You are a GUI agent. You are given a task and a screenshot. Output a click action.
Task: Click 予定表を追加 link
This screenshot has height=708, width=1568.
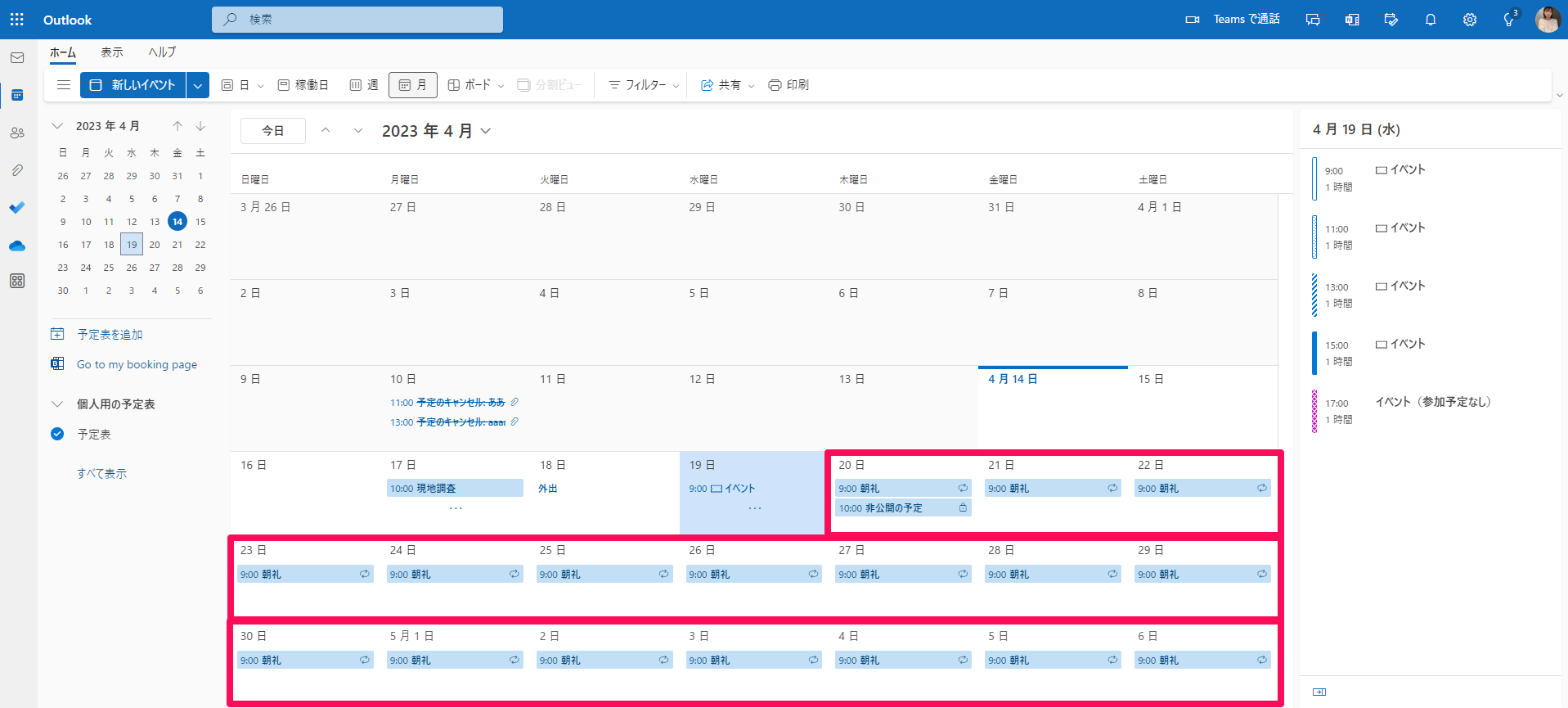110,335
